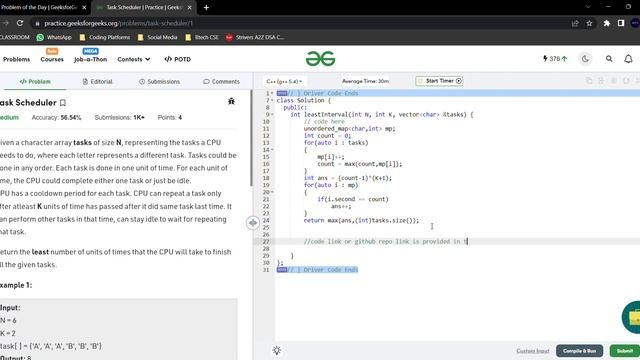Click the copy code icon in editor toolbar
640x360 pixels.
point(589,81)
